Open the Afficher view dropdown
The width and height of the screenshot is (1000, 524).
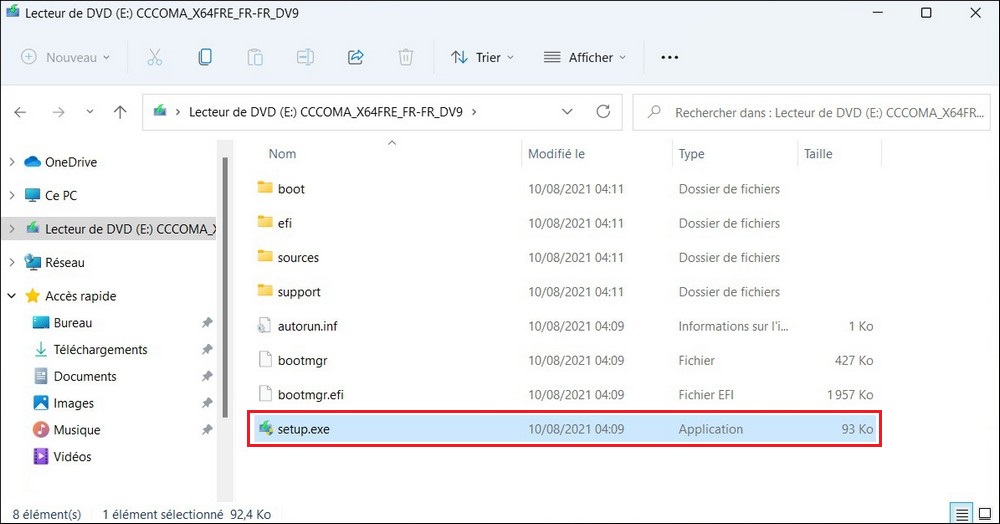click(584, 57)
